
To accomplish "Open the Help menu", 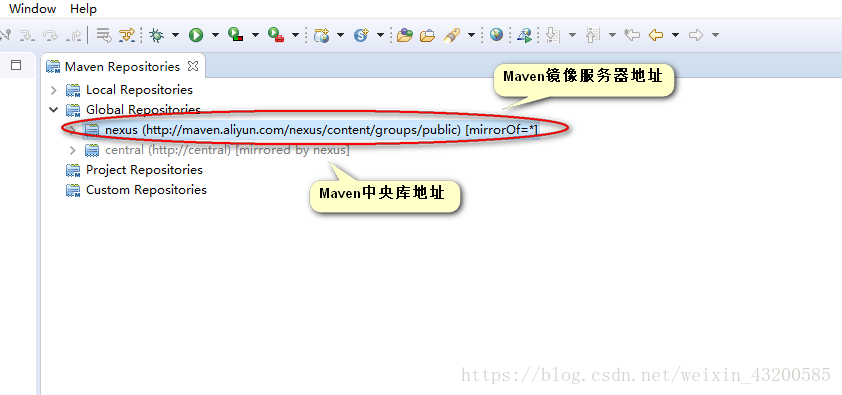I will pos(83,9).
